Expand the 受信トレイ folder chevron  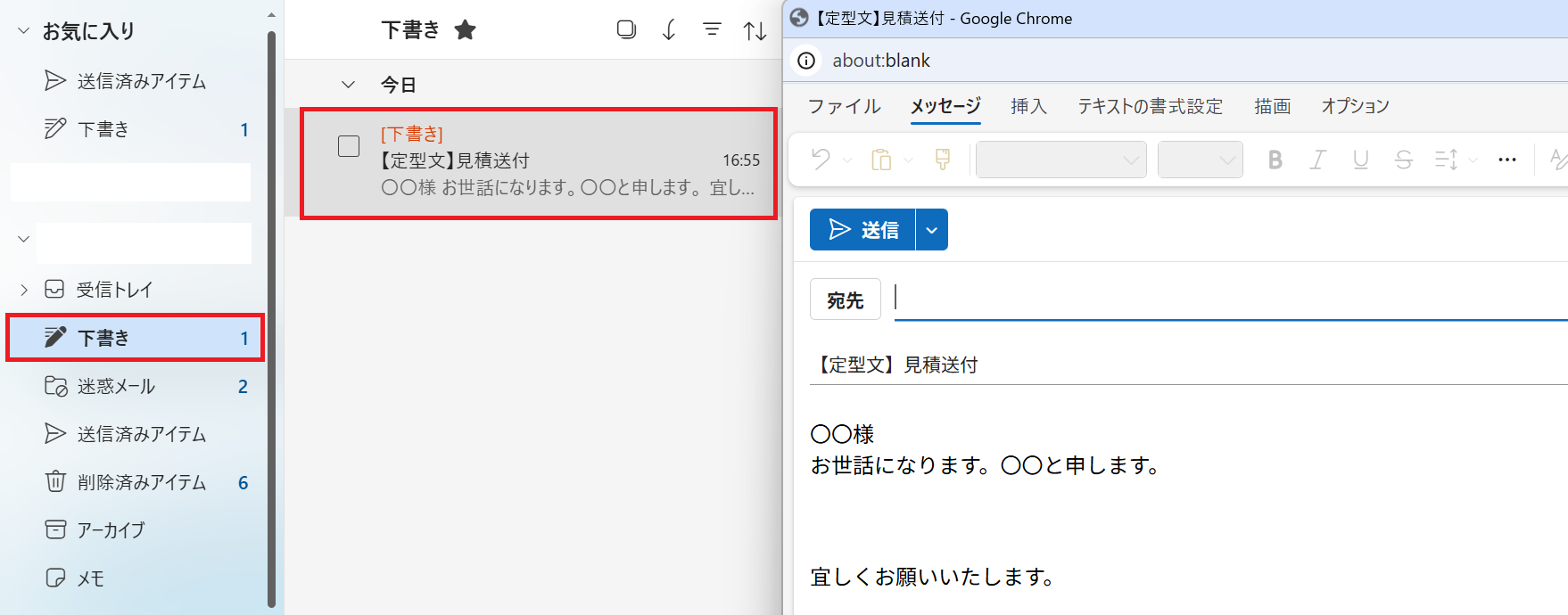[24, 290]
